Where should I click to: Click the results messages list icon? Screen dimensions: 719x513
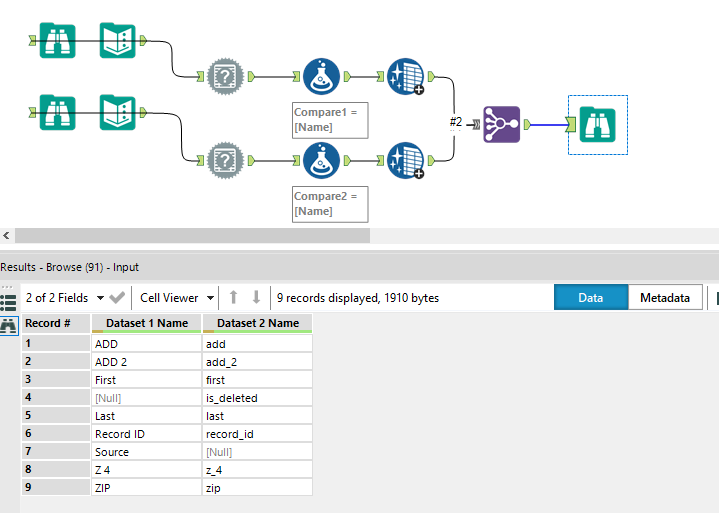pyautogui.click(x=8, y=303)
